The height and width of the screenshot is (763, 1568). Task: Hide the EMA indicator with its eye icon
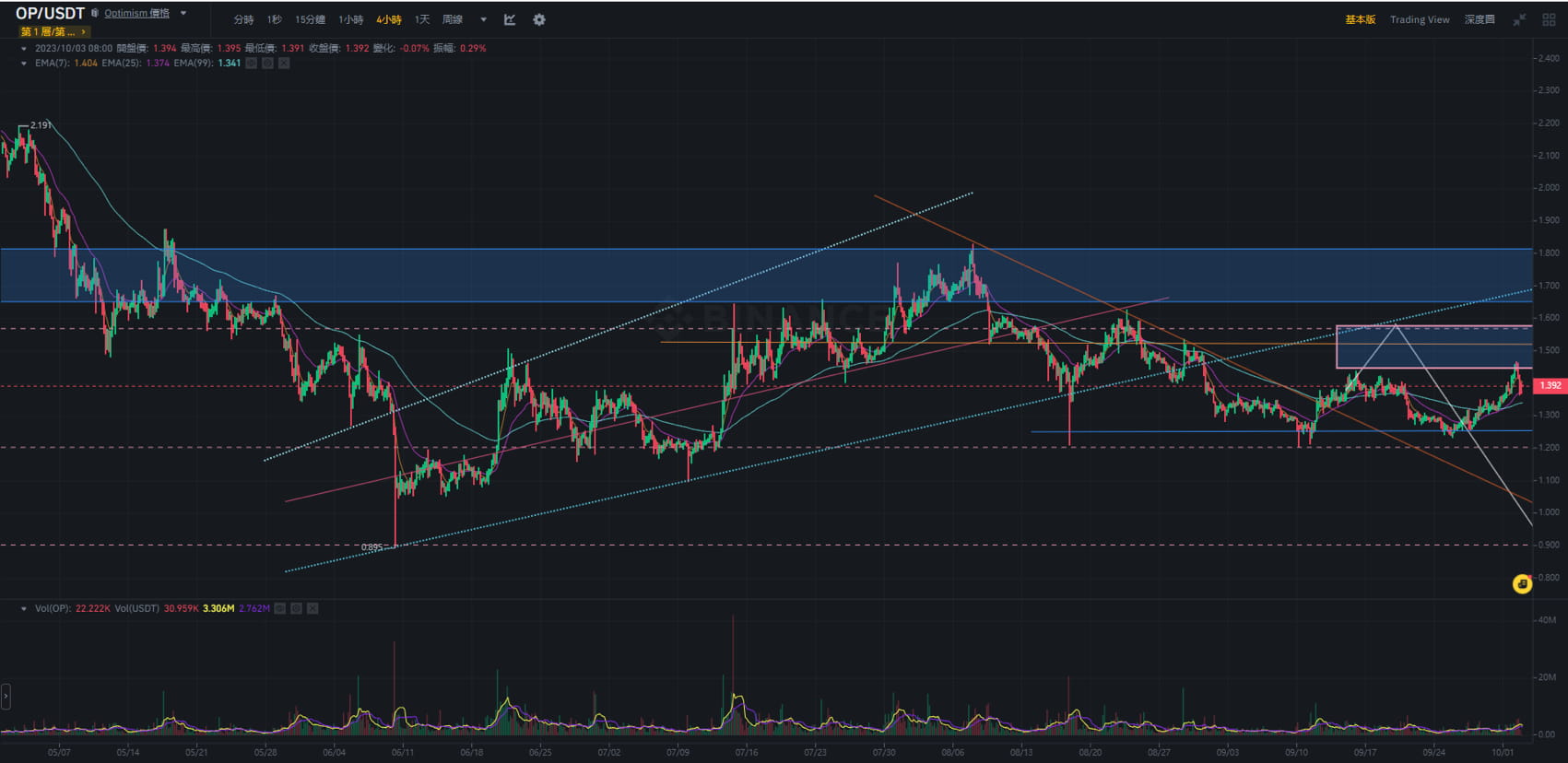coord(251,63)
